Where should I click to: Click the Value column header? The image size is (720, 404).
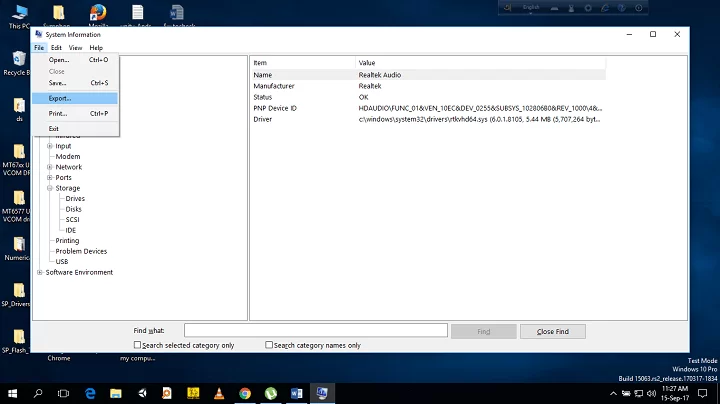coord(480,63)
